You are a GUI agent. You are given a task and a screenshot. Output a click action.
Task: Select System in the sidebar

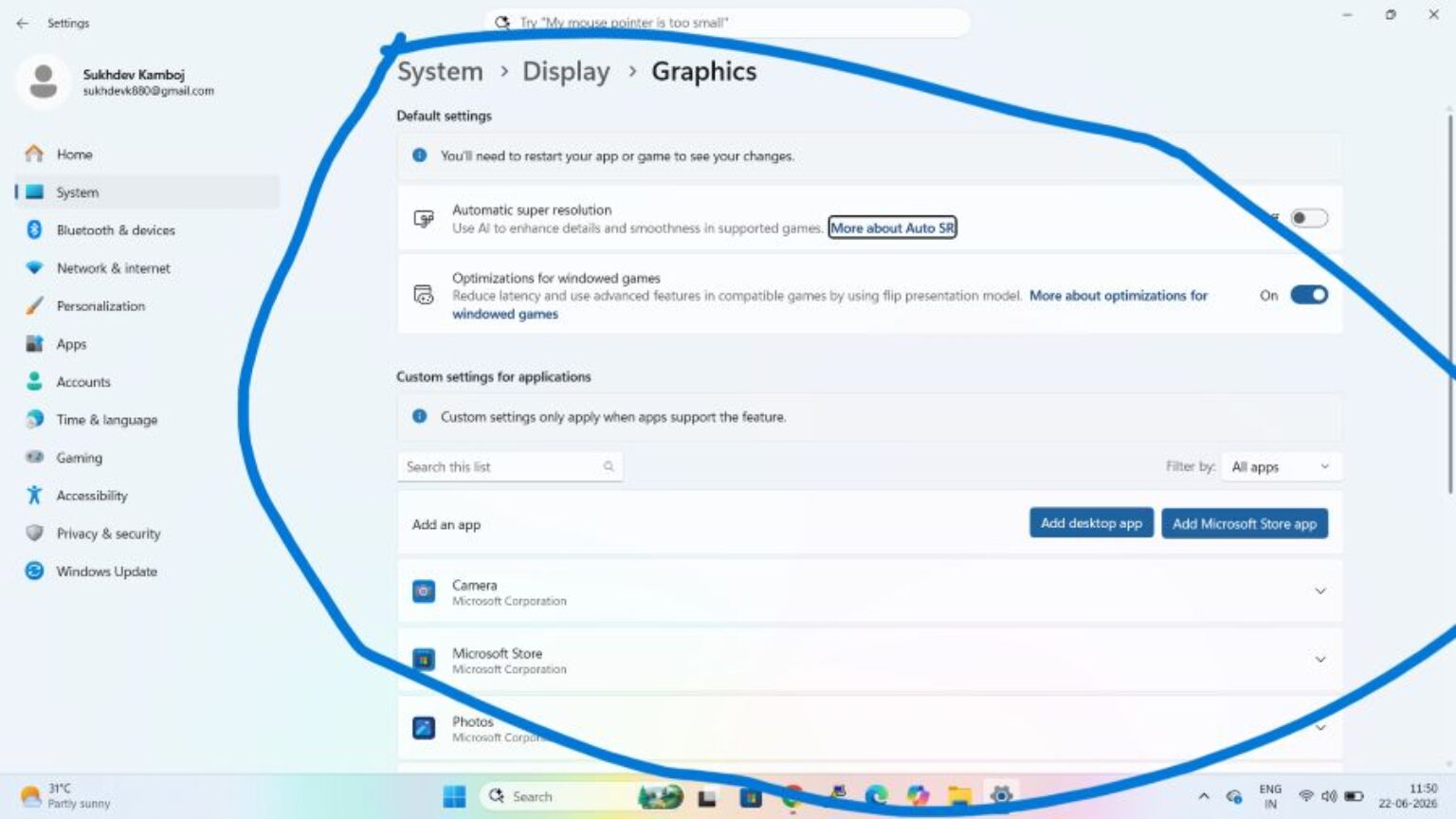click(147, 191)
